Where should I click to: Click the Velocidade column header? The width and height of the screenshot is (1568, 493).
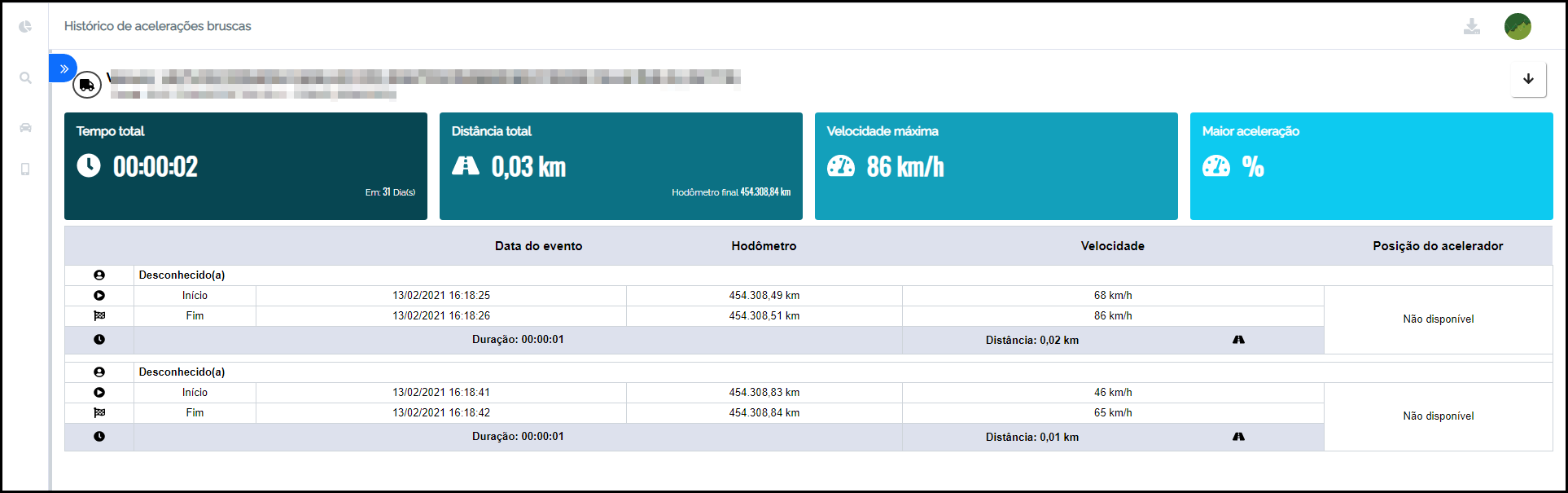tap(1112, 246)
